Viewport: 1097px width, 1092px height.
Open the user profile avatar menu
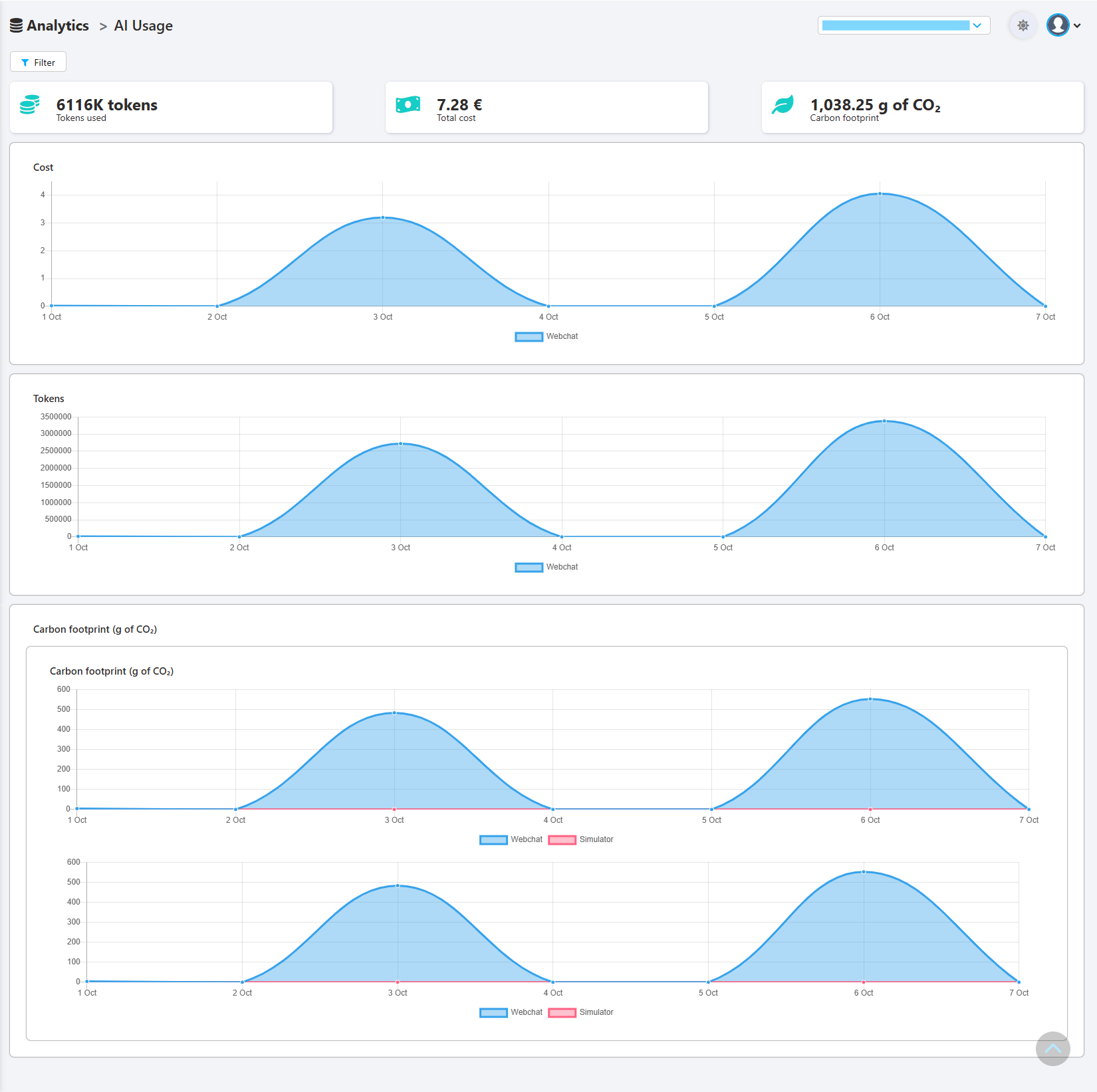[x=1058, y=25]
